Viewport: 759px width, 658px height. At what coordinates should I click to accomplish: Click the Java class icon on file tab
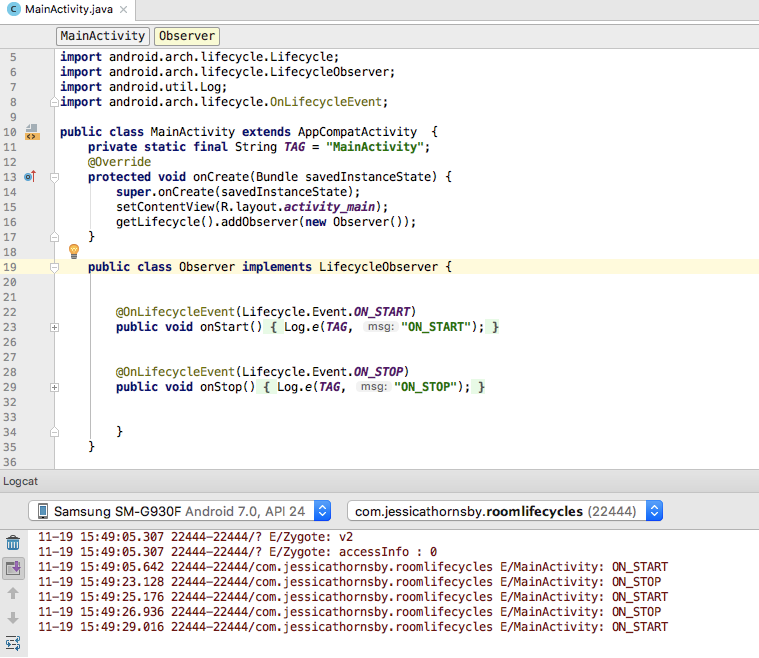12,10
